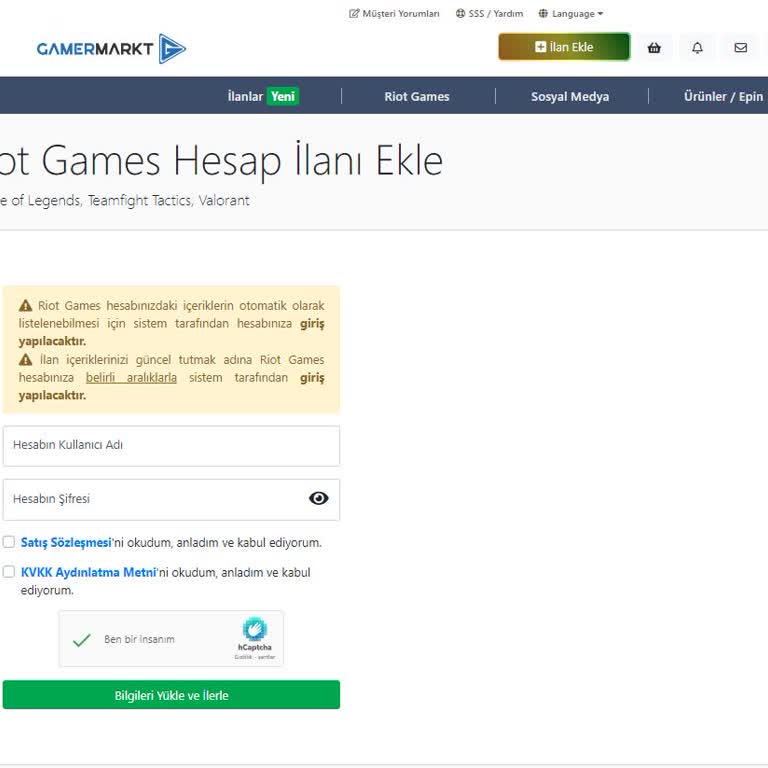Viewport: 768px width, 768px height.
Task: Click the İlan Ekle button
Action: coord(564,47)
